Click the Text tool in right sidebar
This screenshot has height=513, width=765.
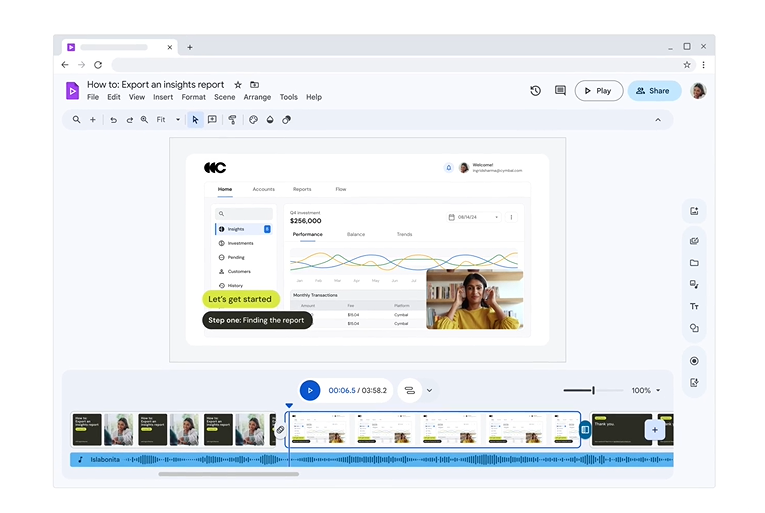coord(694,306)
